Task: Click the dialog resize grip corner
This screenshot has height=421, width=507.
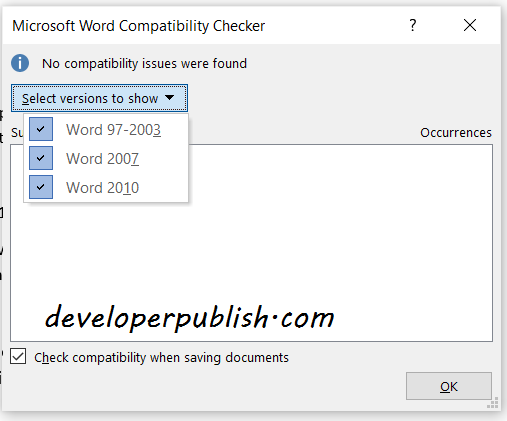Action: click(x=493, y=402)
